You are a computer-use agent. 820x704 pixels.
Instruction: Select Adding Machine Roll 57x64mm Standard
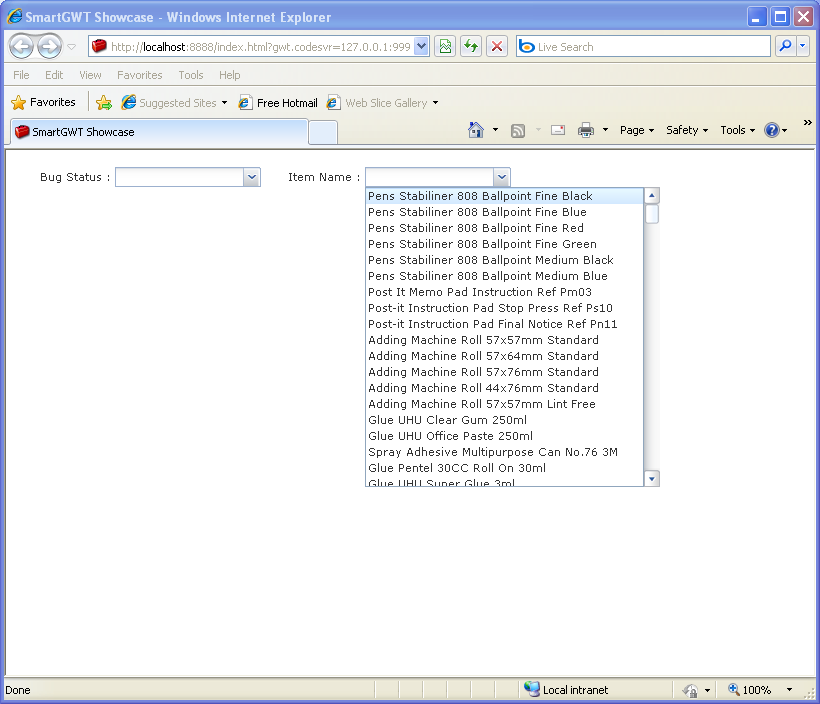(504, 356)
